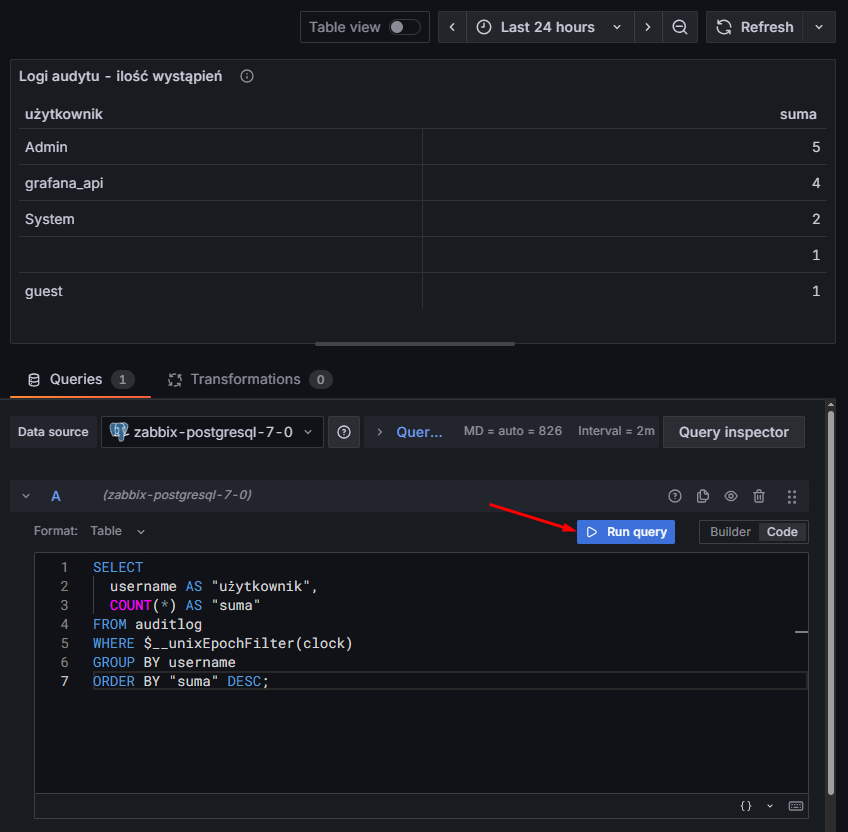Open the Last 24 hours time picker
This screenshot has width=848, height=832.
tap(548, 27)
